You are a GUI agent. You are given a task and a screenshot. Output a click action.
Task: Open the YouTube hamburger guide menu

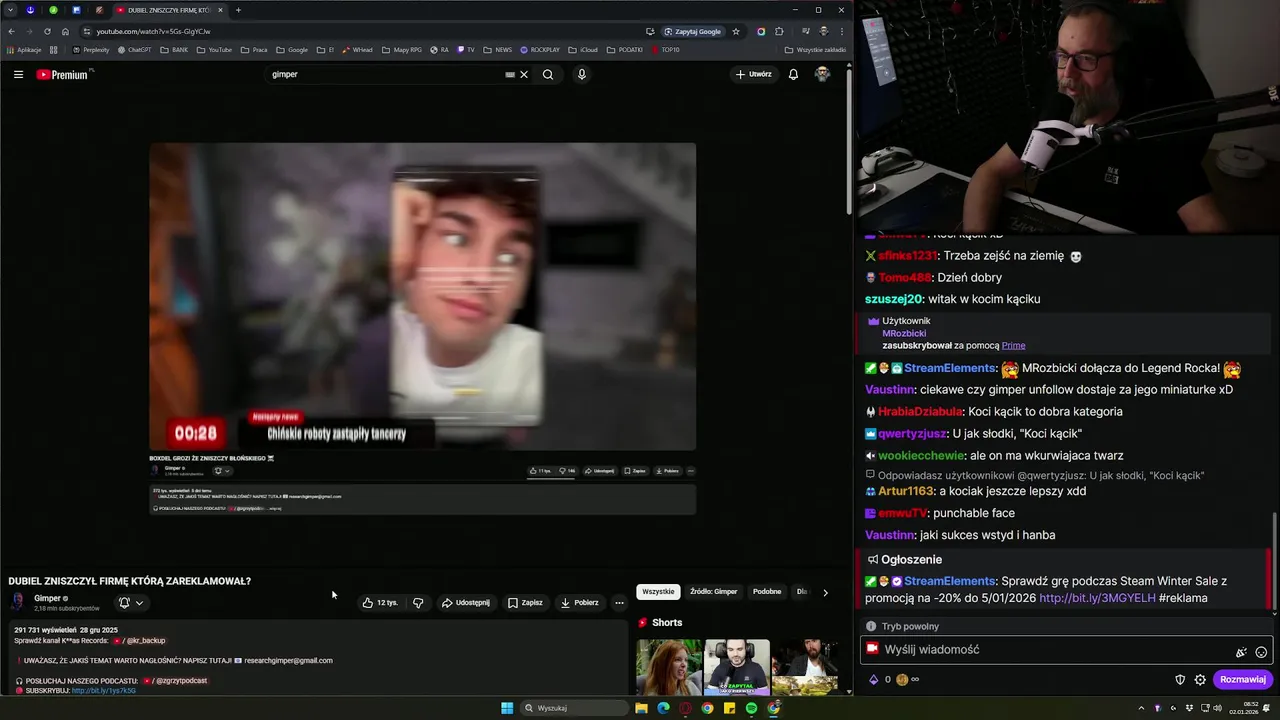[x=18, y=74]
